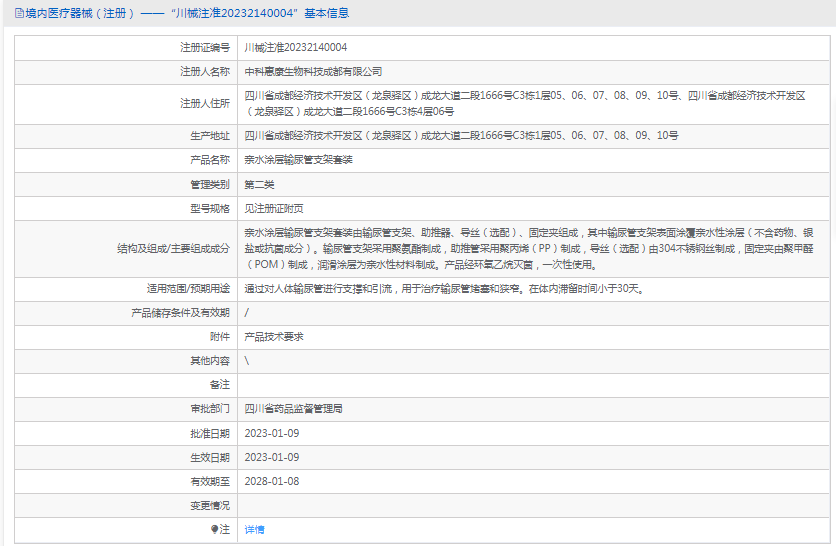Click the 注册人住所 address value
This screenshot has height=546, width=836.
click(525, 103)
